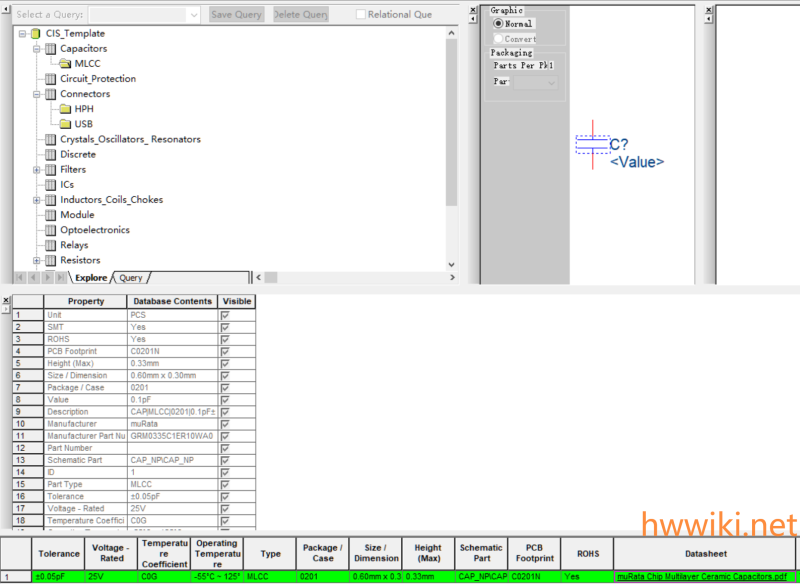The height and width of the screenshot is (584, 800).
Task: Open the USB folder icon
Action: [65, 124]
